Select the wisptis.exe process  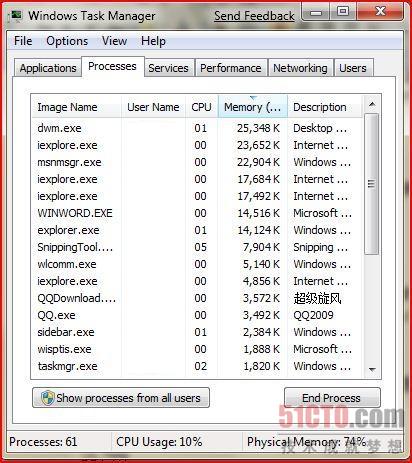[x=197, y=349]
